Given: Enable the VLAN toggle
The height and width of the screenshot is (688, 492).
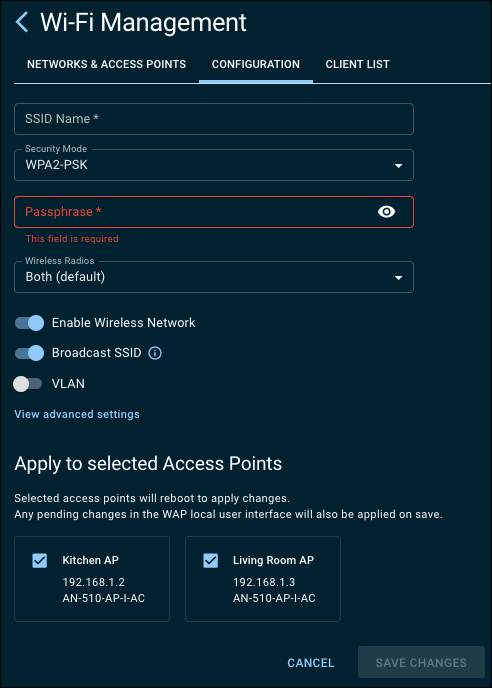Looking at the screenshot, I should 28,384.
